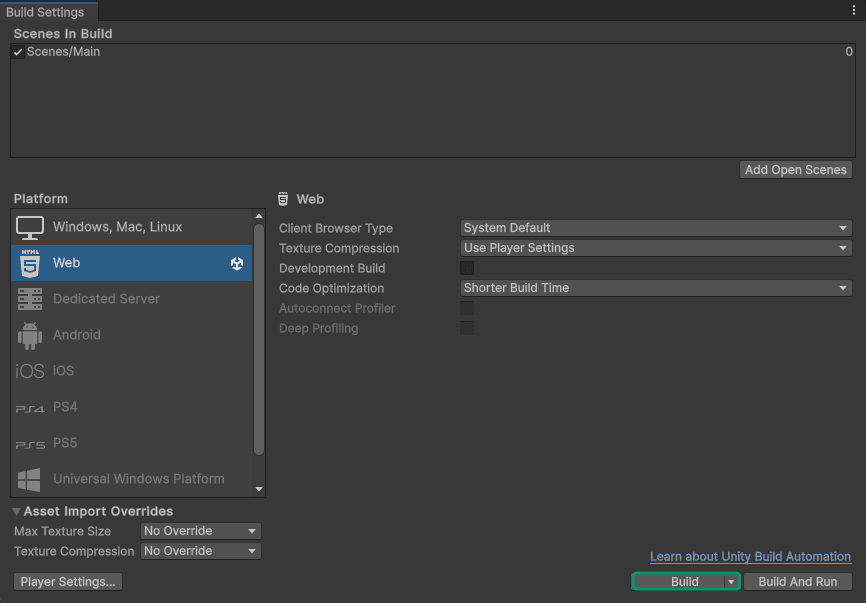866x603 pixels.
Task: Select the Android platform icon
Action: [29, 335]
